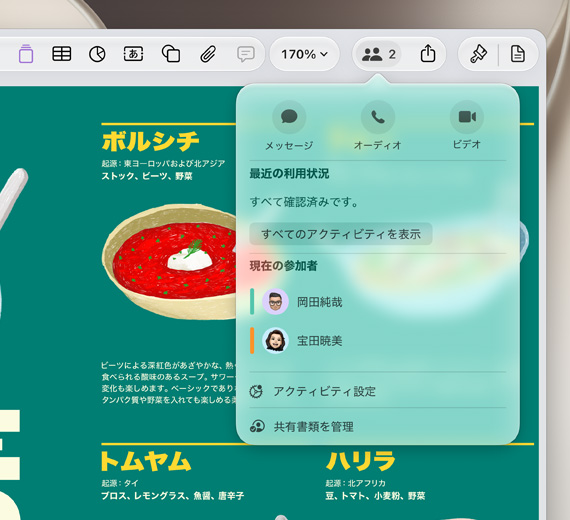Click the text ブロス、レモングラス、魚醤、唐辛子

(173, 496)
